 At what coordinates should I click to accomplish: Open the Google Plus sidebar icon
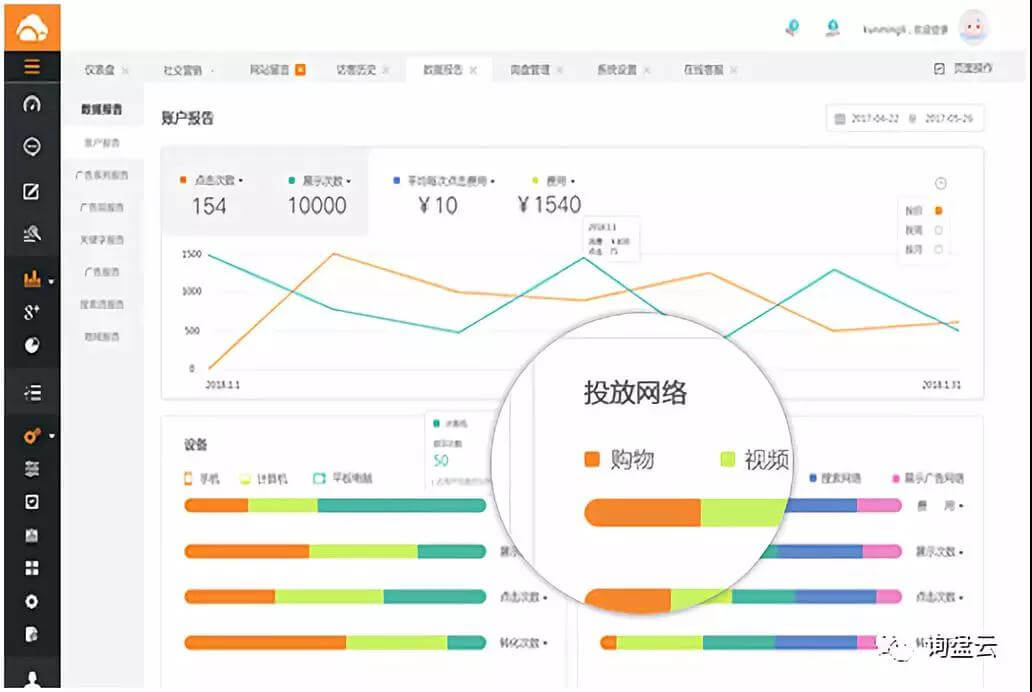(x=32, y=312)
